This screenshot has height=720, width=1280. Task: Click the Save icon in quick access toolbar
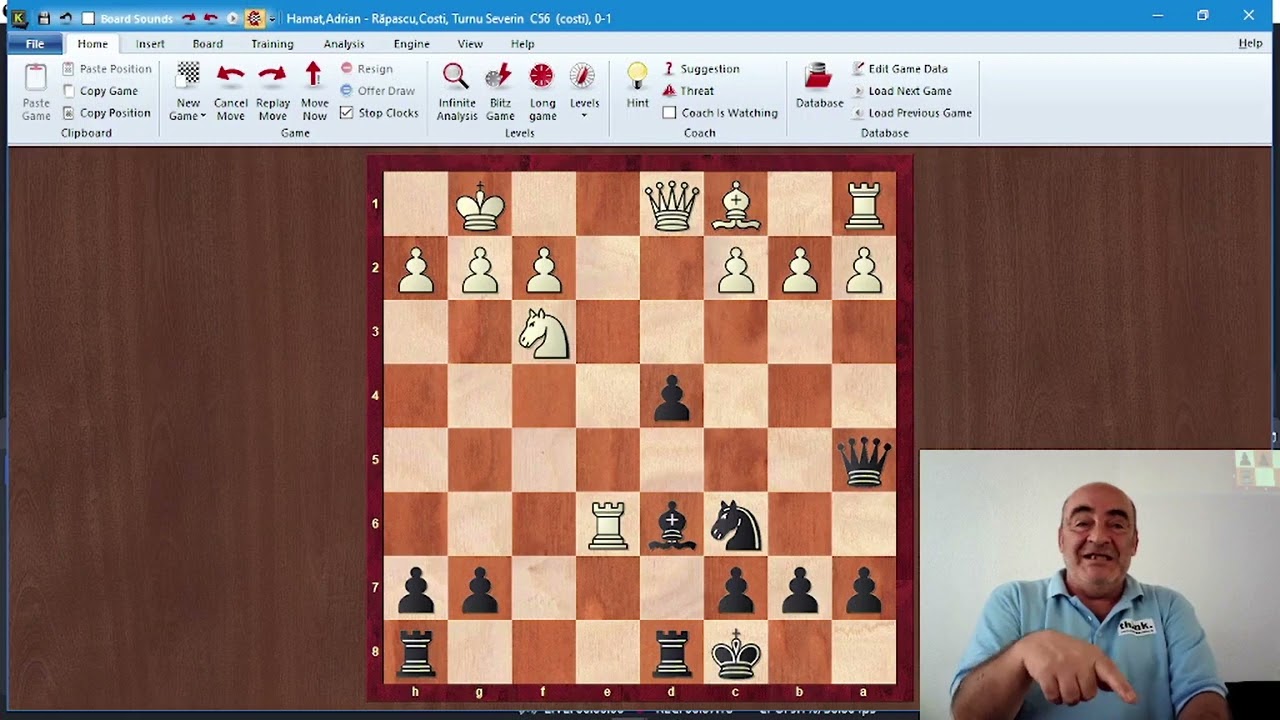point(44,18)
